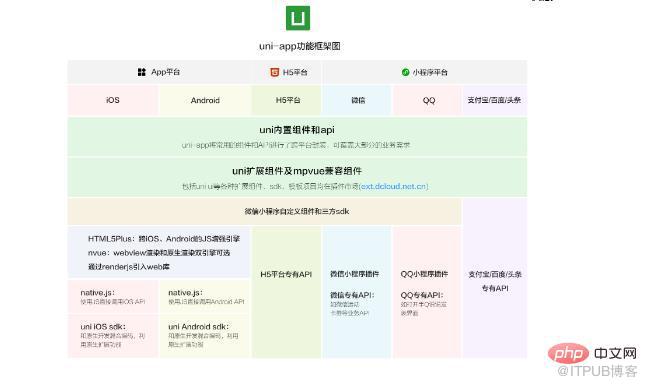This screenshot has width=647, height=386.
Task: Click the "uni iOS sdk" label
Action: point(103,327)
